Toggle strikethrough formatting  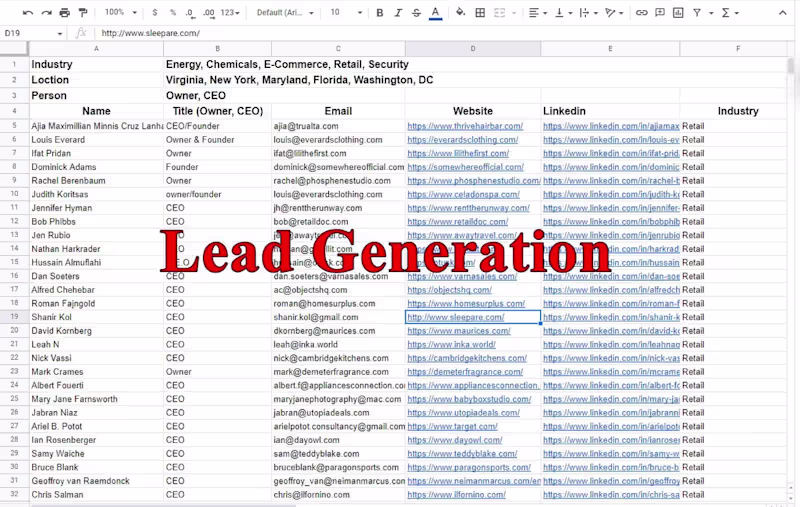point(416,13)
